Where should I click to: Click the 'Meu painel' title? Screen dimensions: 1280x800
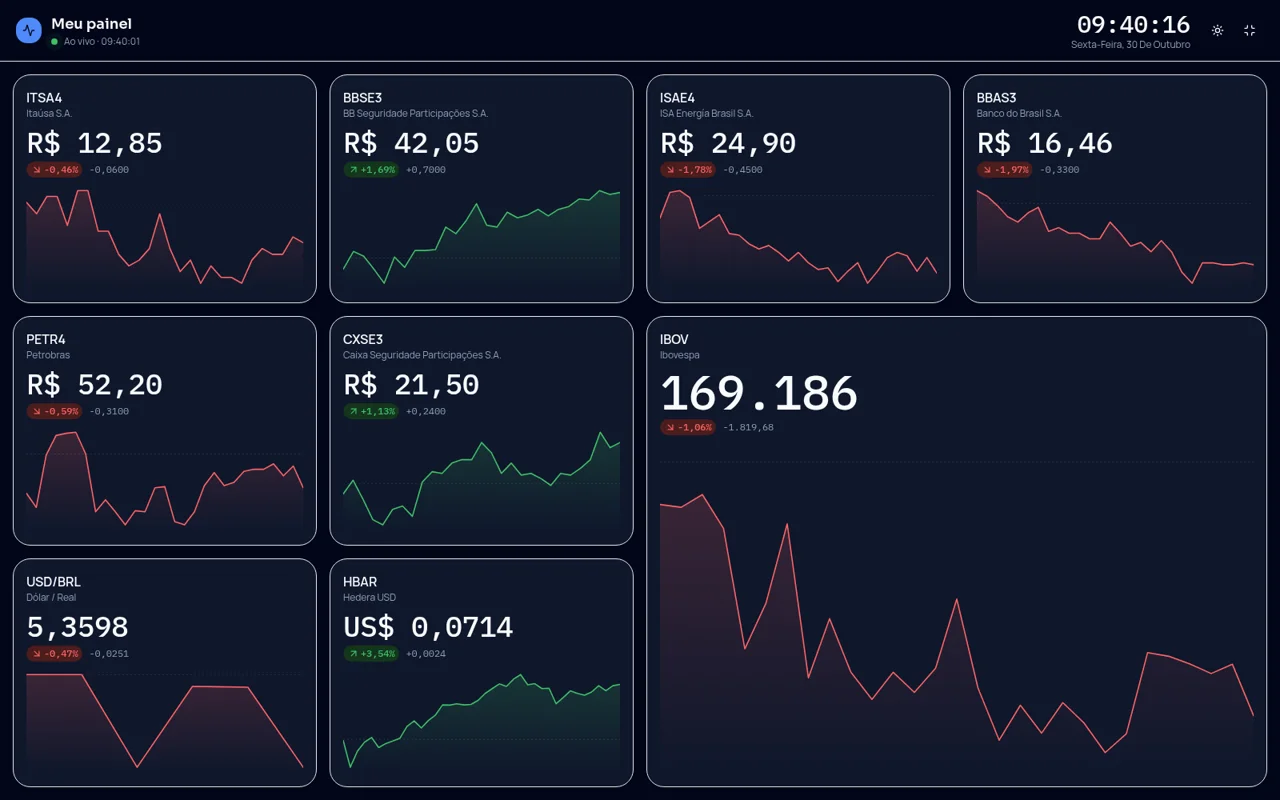point(92,24)
